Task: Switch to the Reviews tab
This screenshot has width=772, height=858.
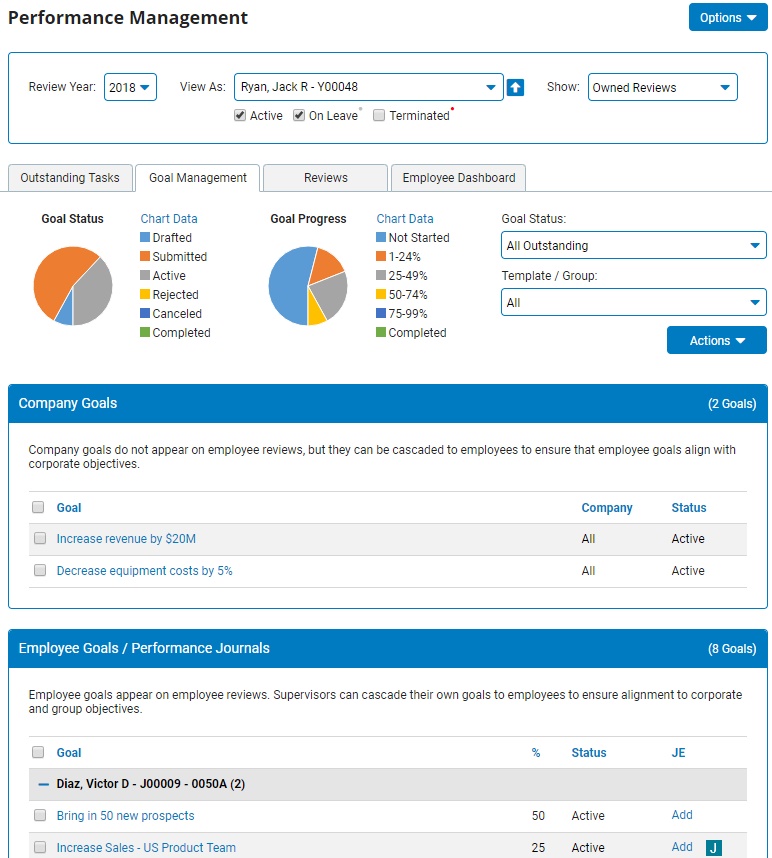Action: click(x=326, y=178)
